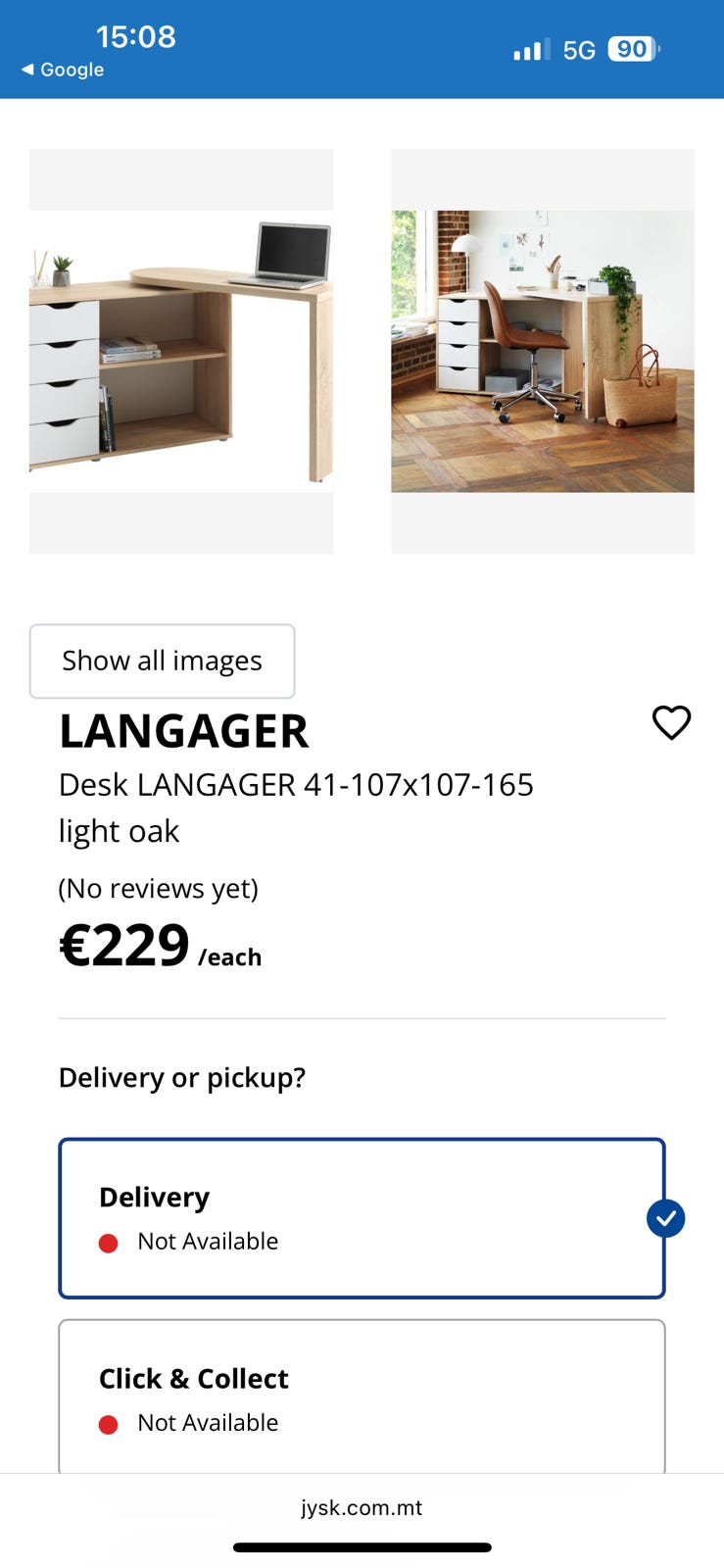
Task: Click the blue checkmark circle on Delivery
Action: tap(665, 1218)
